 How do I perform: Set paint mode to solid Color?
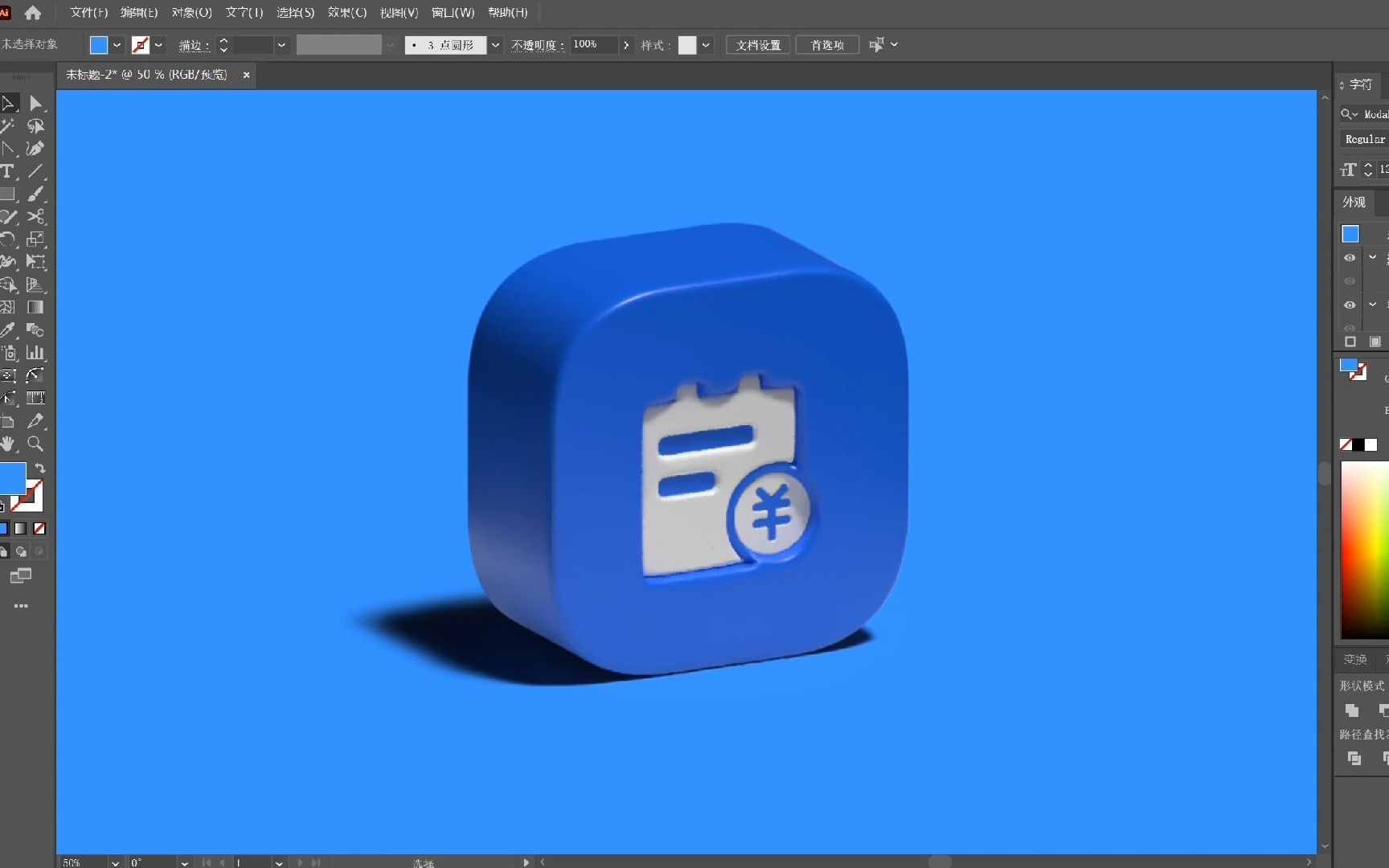click(x=3, y=529)
